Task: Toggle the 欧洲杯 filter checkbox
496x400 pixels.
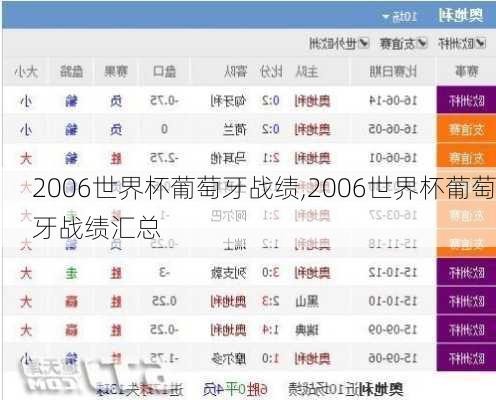Action: 481,43
